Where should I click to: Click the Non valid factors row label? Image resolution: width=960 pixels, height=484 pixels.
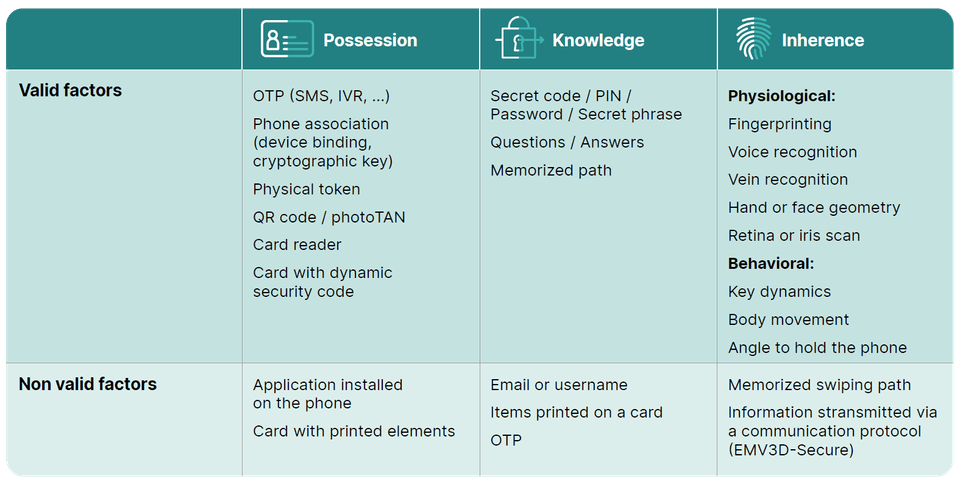point(88,384)
